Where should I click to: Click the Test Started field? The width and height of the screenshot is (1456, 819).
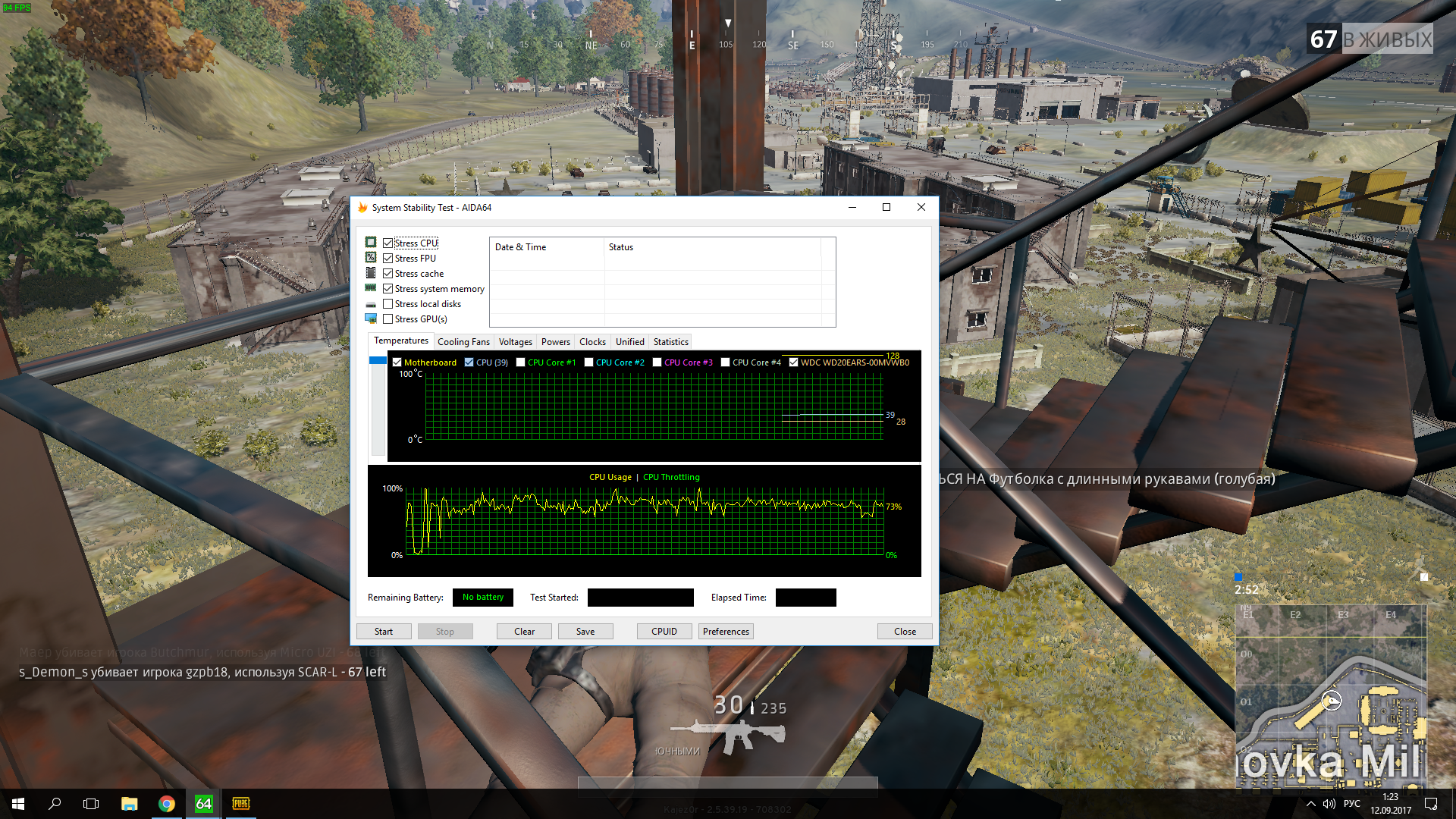pyautogui.click(x=641, y=598)
